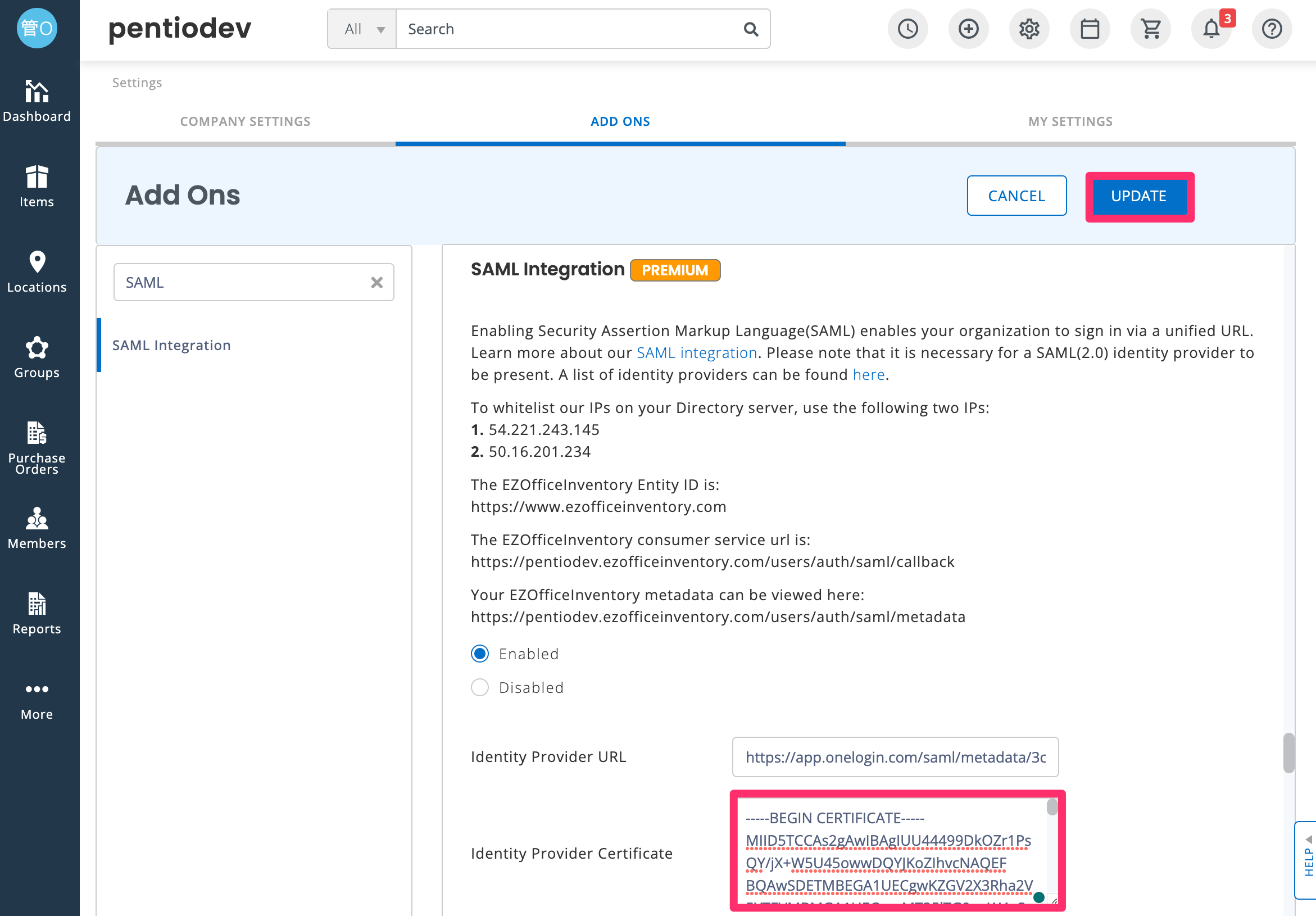1316x916 pixels.
Task: Open Reports in sidebar
Action: [x=37, y=613]
